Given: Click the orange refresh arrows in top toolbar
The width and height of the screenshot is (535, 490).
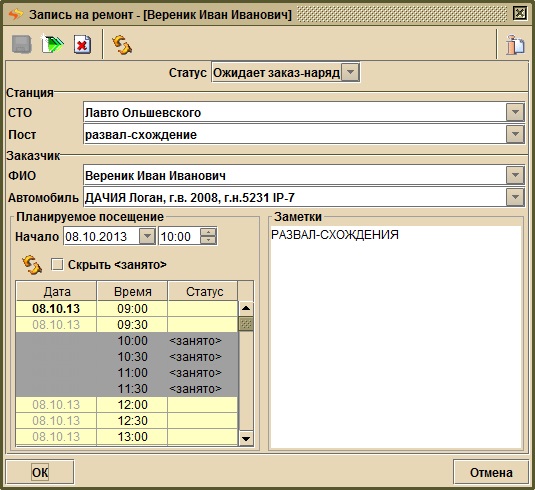Looking at the screenshot, I should 122,45.
